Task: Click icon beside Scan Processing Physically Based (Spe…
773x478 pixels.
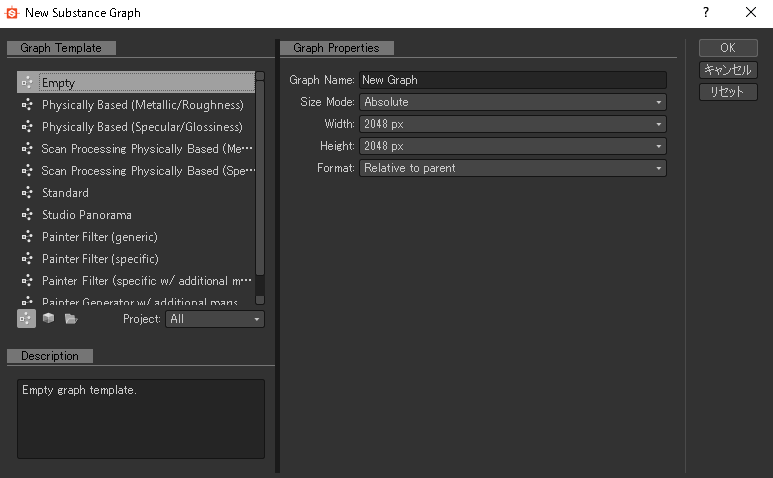Action: coord(27,171)
